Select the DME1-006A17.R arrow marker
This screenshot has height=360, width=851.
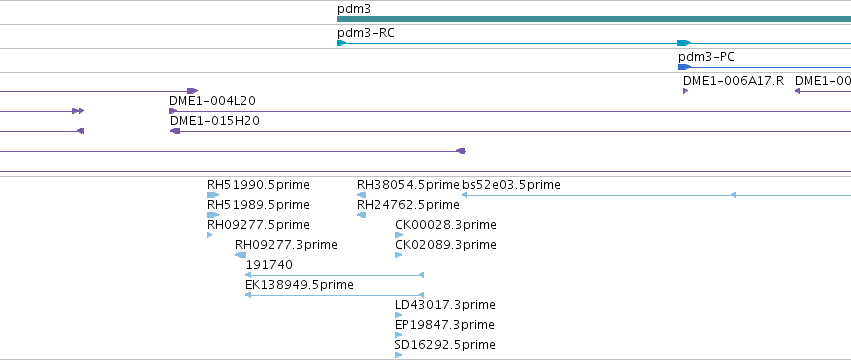(x=685, y=91)
